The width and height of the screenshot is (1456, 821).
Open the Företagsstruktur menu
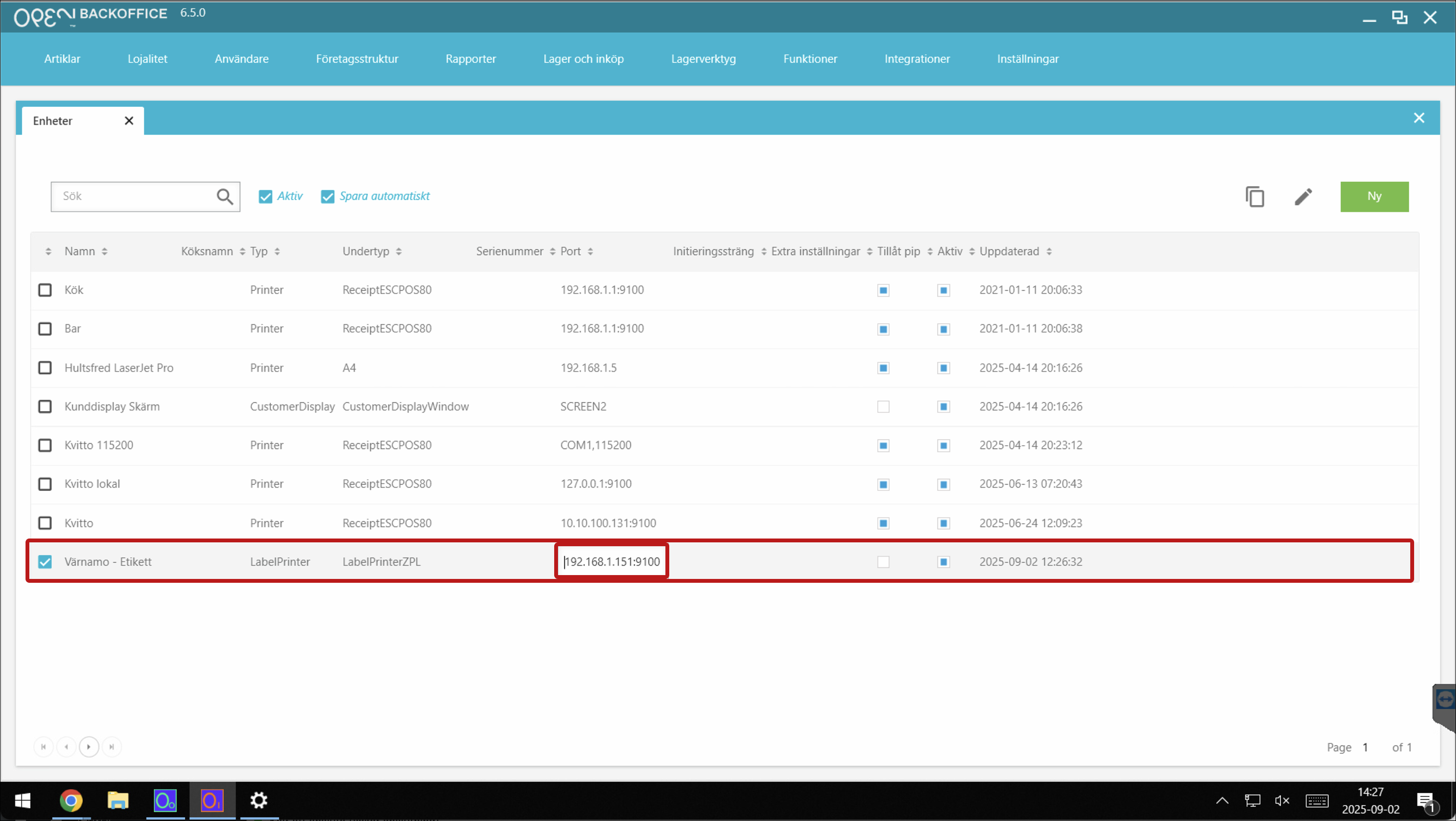357,59
